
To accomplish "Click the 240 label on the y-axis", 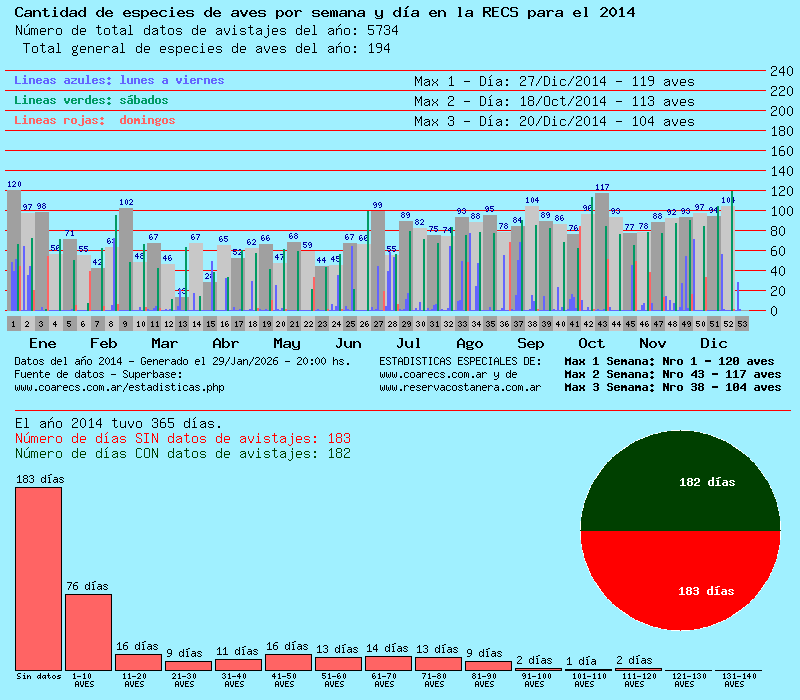I will pyautogui.click(x=780, y=71).
